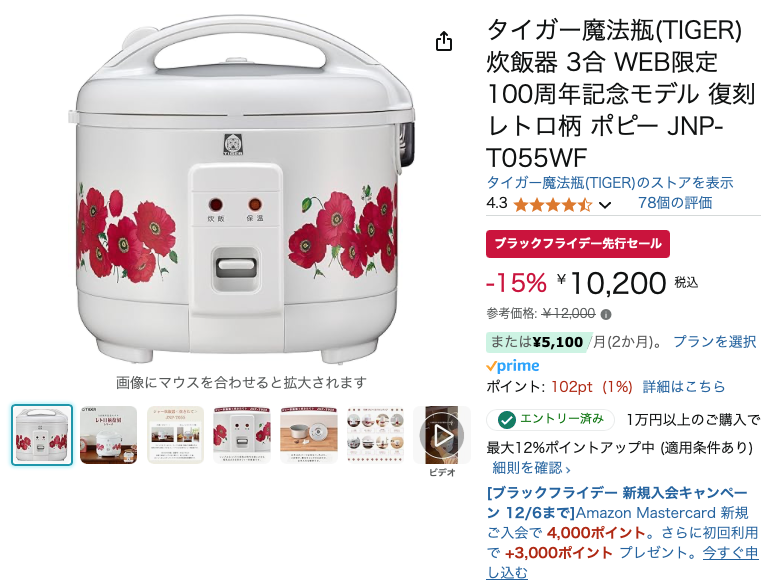
Task: Select the third thumbnail showing feature description
Action: point(175,435)
